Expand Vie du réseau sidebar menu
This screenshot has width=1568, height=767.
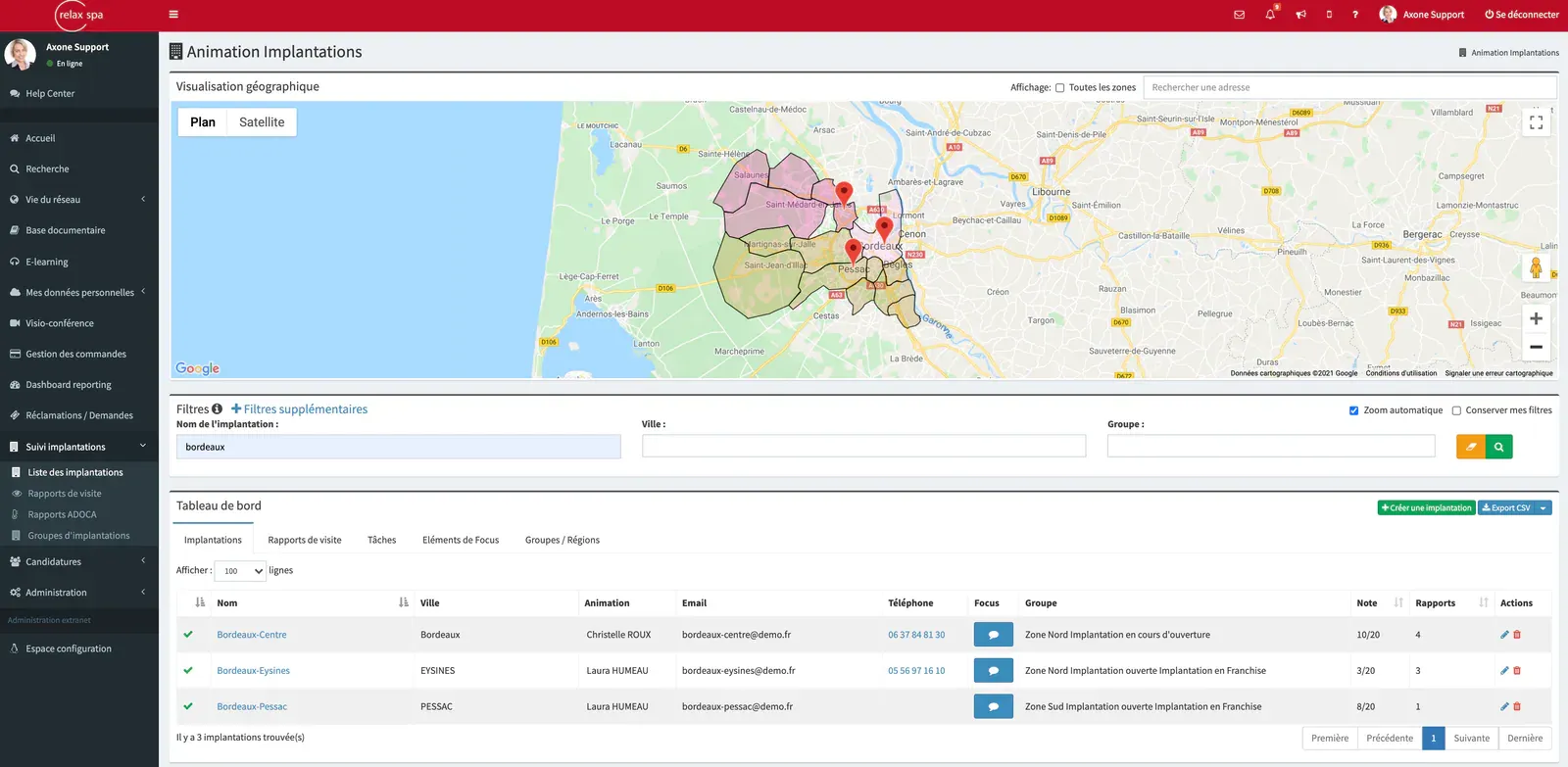[x=78, y=200]
